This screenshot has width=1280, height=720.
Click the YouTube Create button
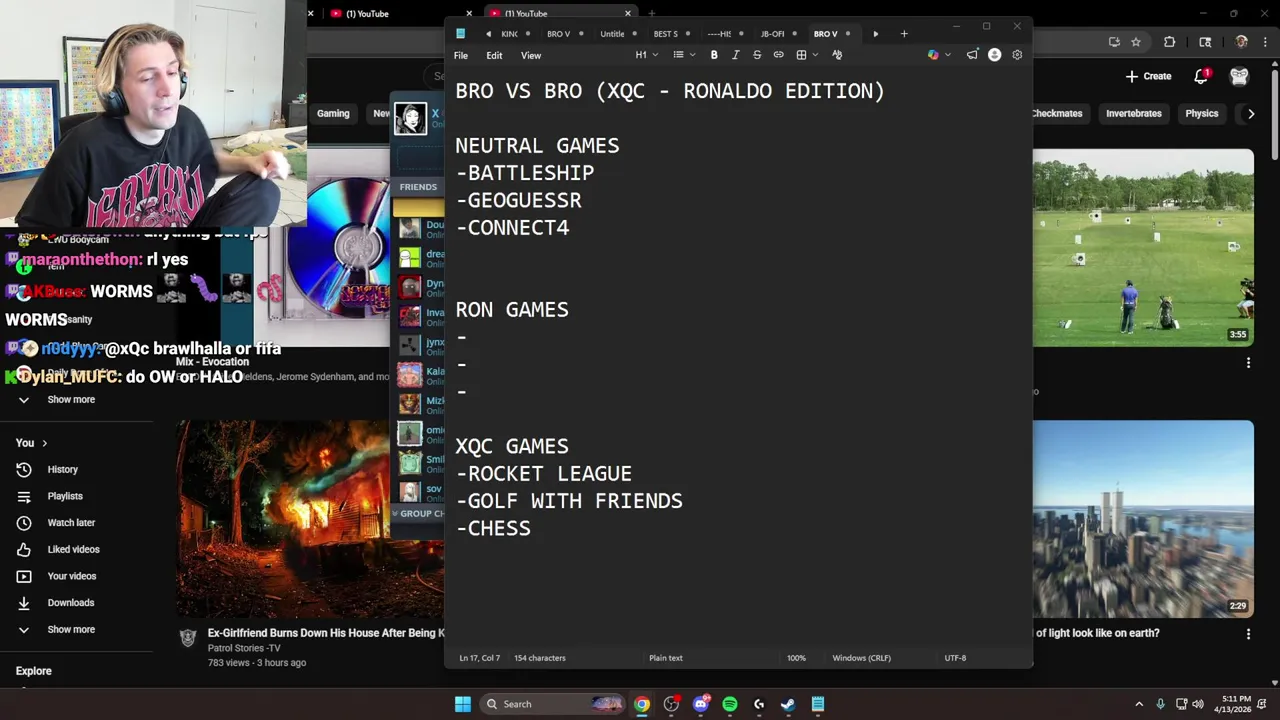tap(1148, 76)
